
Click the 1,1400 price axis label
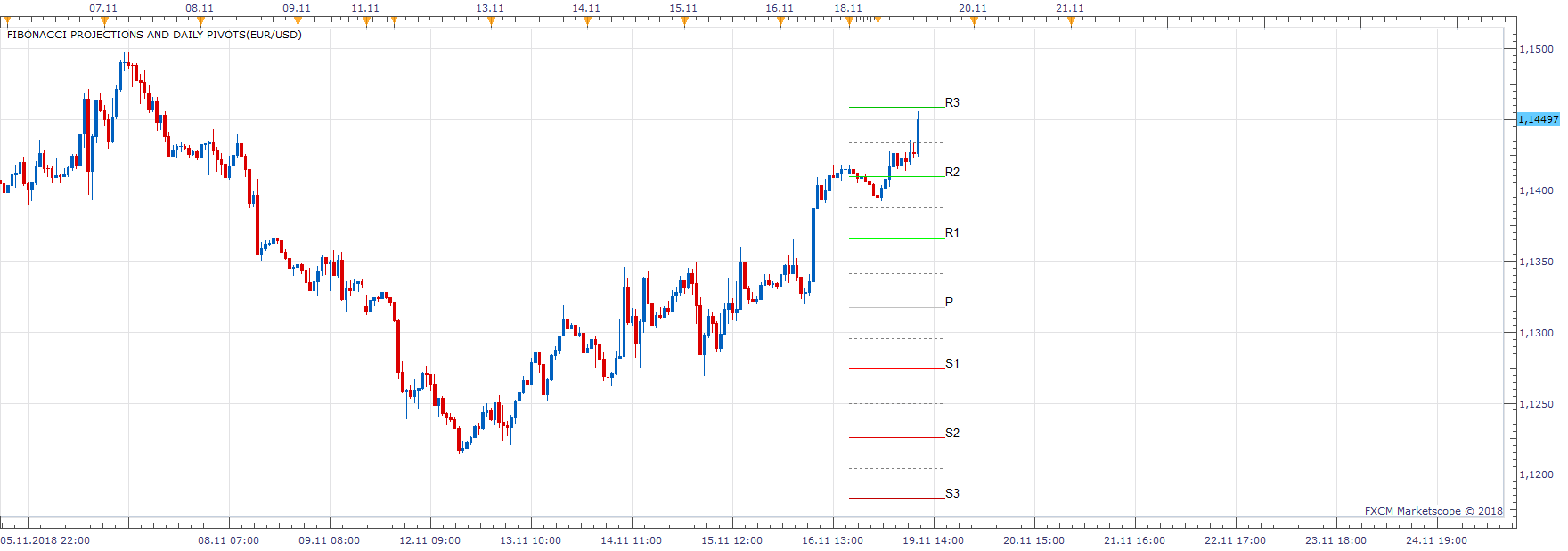(x=1536, y=190)
